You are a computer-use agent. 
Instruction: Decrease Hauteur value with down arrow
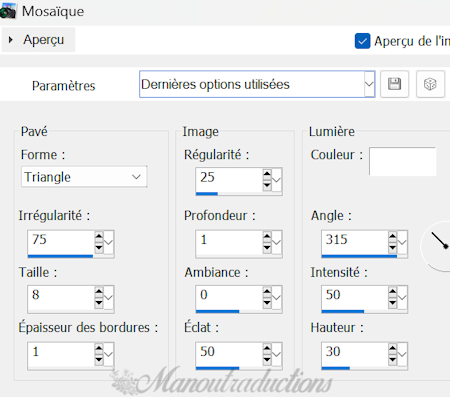pyautogui.click(x=393, y=359)
